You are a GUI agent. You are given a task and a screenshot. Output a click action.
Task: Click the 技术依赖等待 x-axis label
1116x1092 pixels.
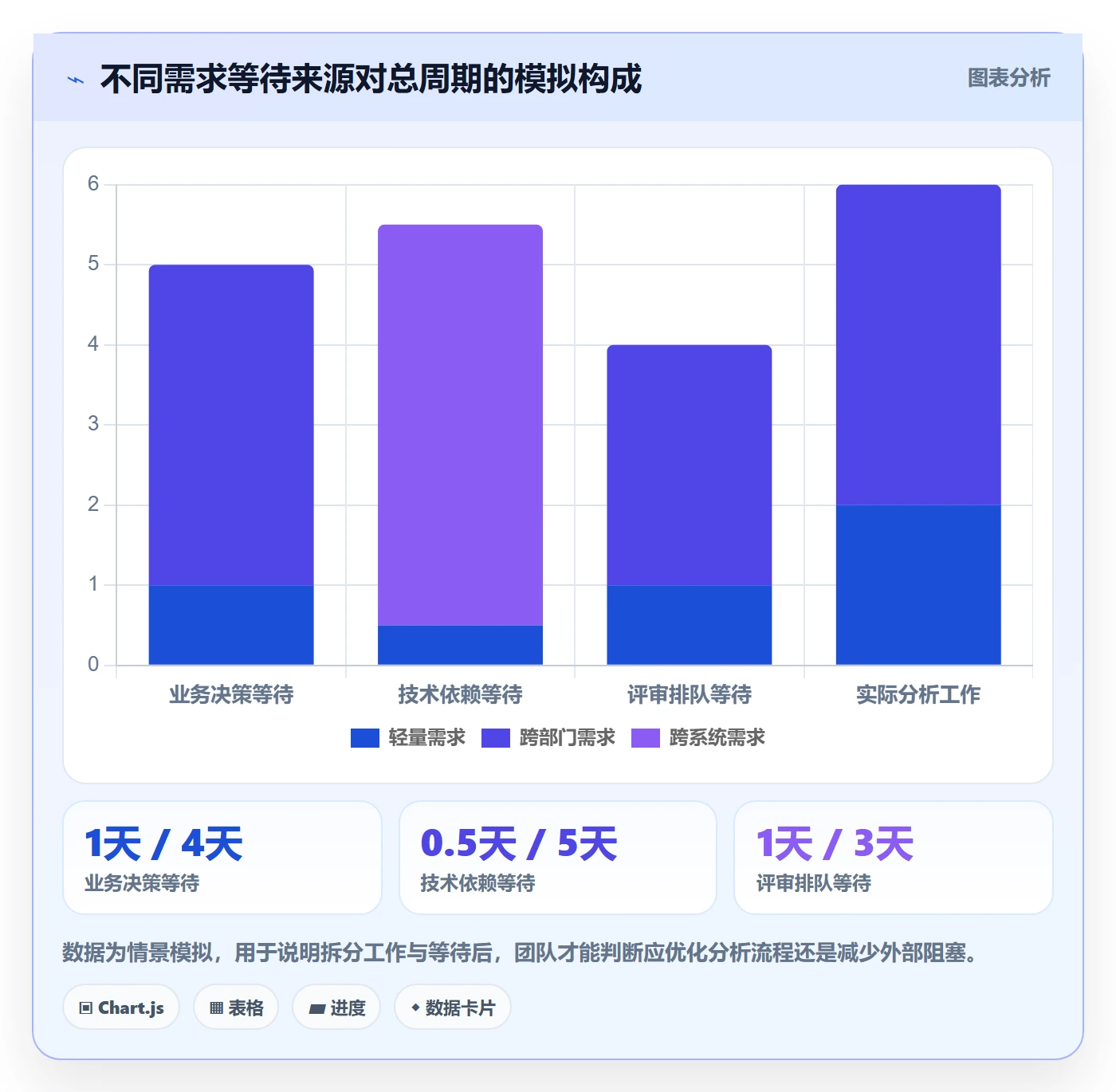point(461,695)
